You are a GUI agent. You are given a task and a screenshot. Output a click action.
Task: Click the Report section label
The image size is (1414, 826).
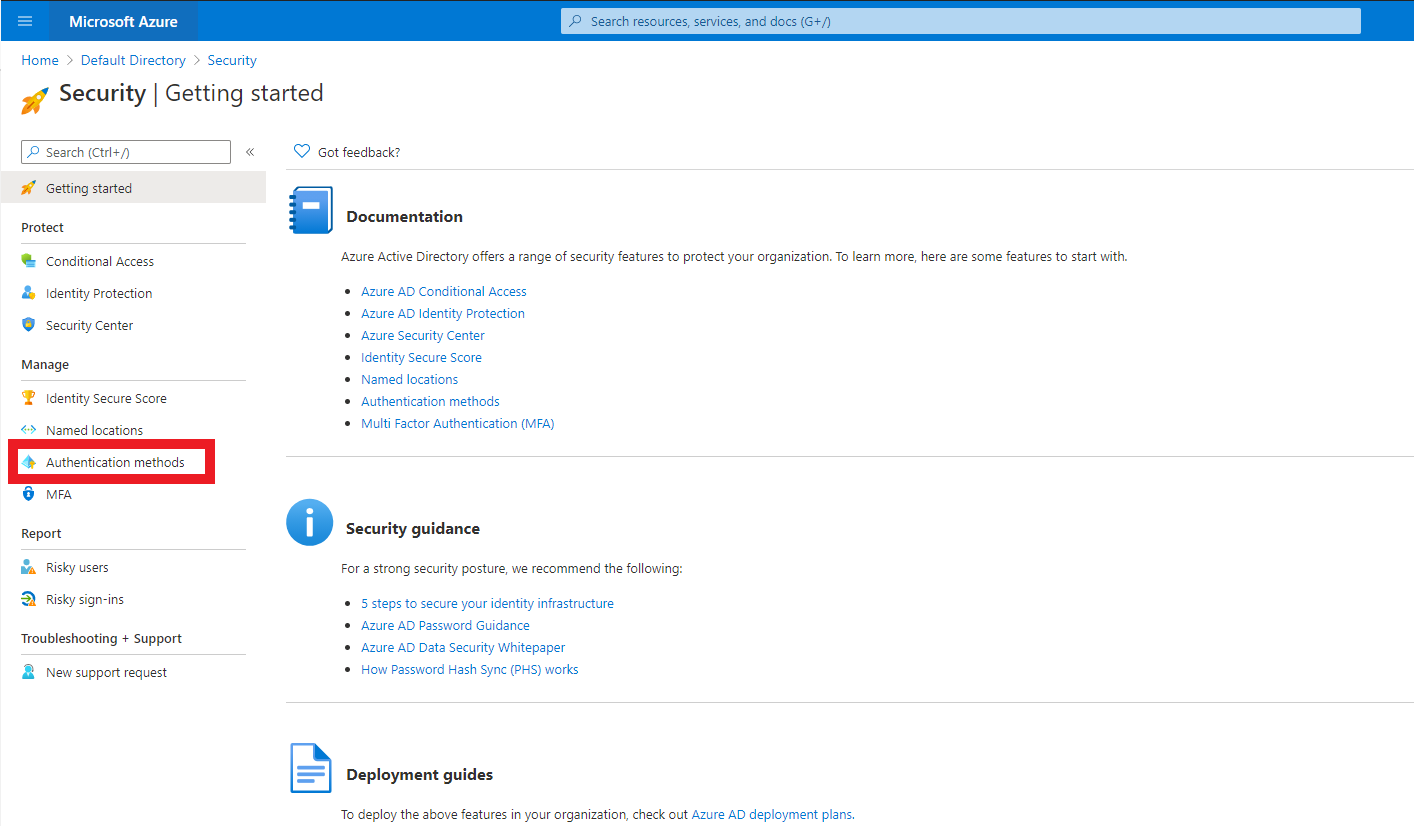coord(41,533)
